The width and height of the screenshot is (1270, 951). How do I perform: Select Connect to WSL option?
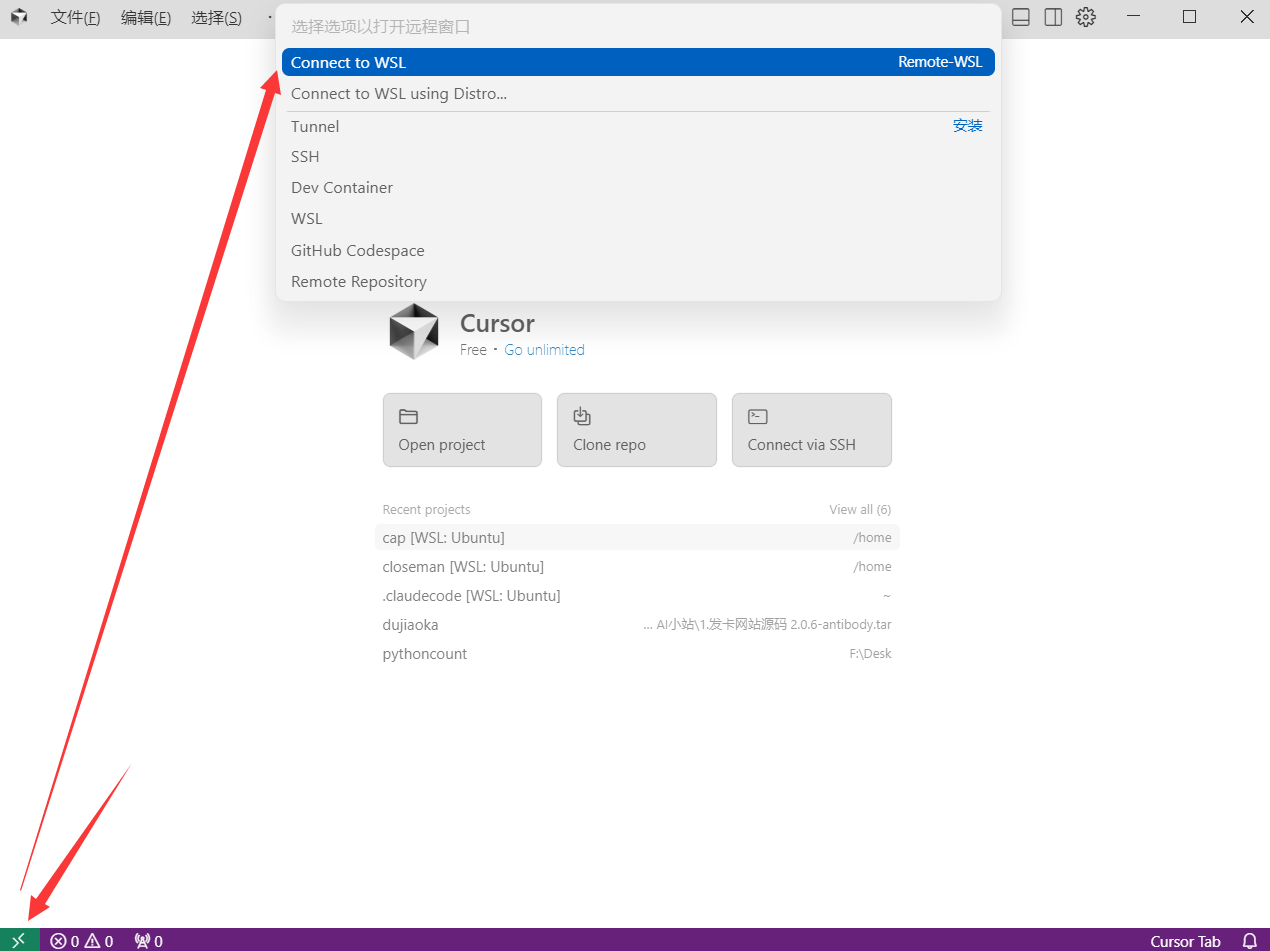point(638,62)
